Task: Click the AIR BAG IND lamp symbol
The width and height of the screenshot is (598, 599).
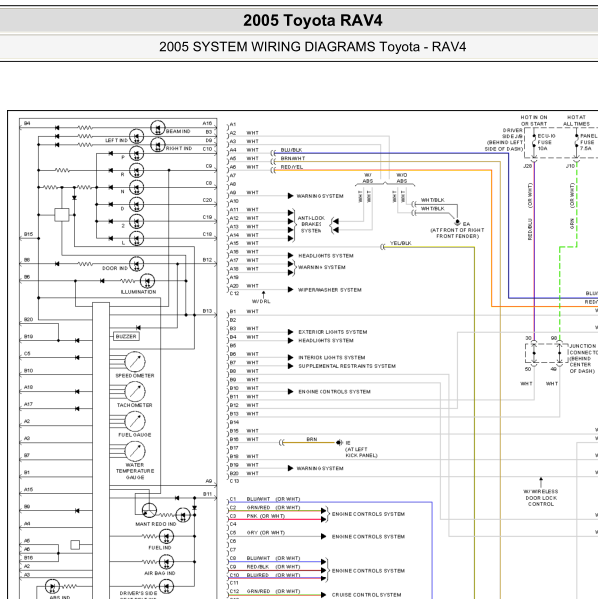Action: (166, 562)
